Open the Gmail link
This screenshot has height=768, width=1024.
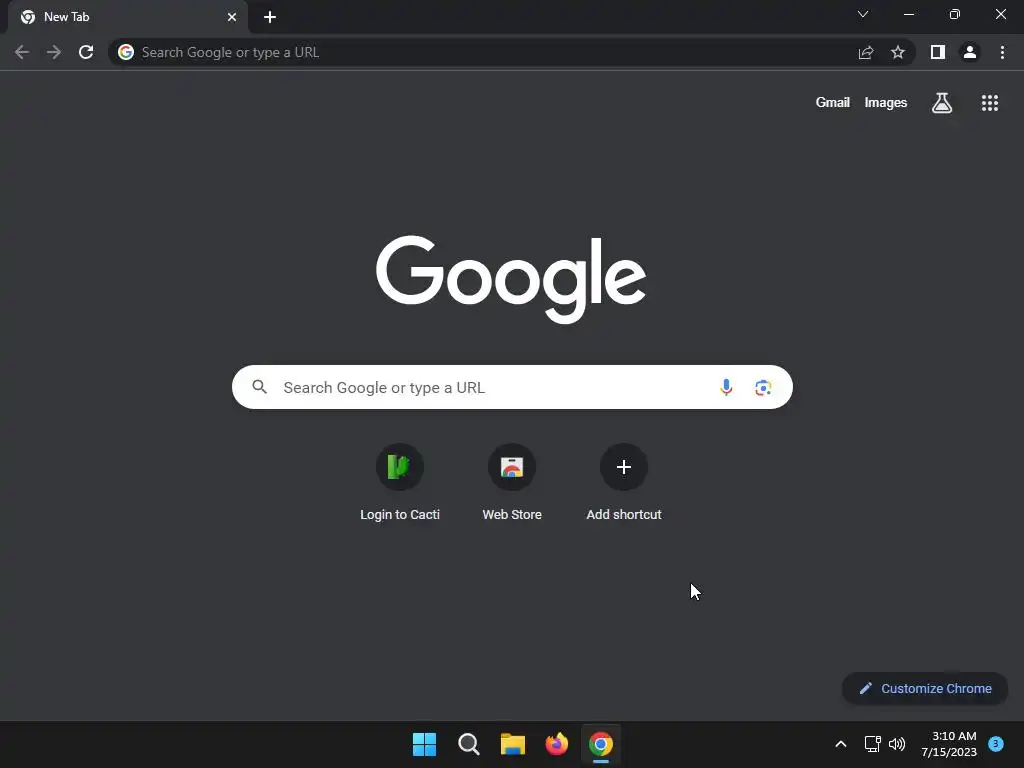click(x=833, y=103)
